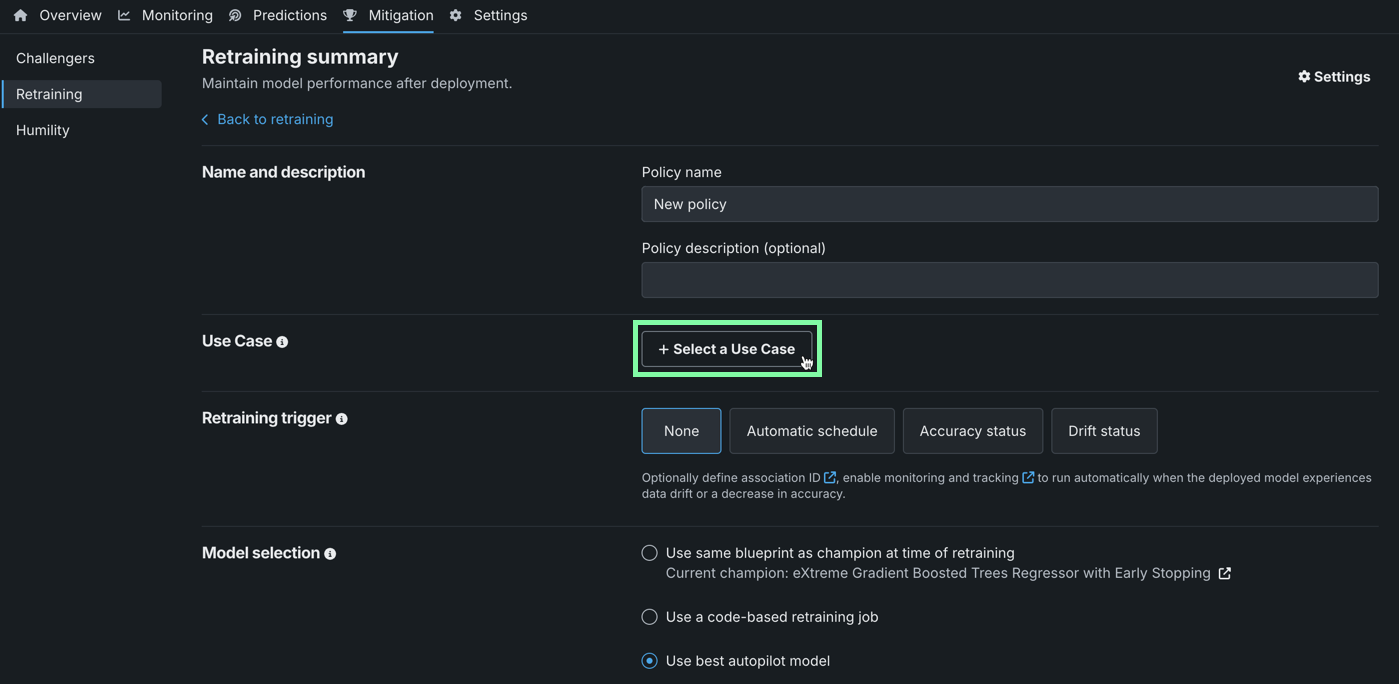Click the info icon next to Retraining trigger
Image resolution: width=1399 pixels, height=684 pixels.
[342, 419]
